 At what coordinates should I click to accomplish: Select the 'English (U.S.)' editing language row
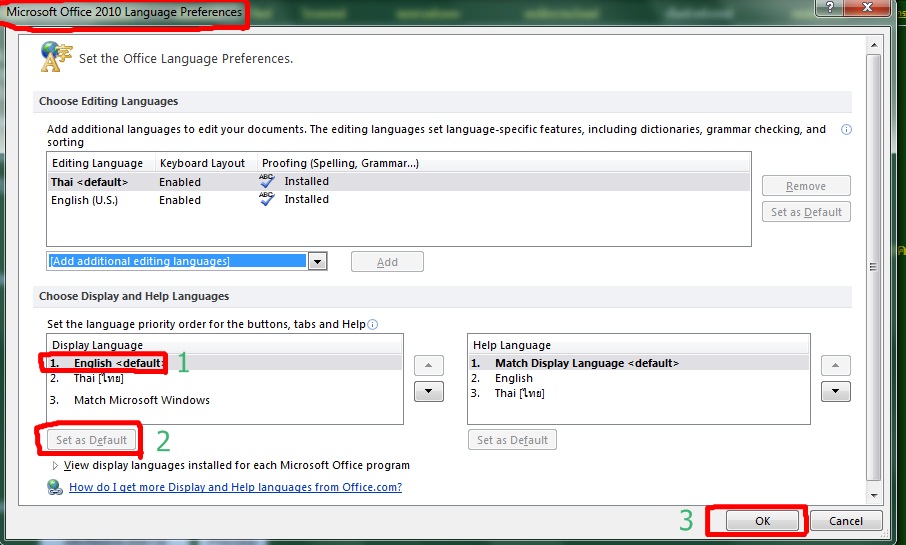coord(399,200)
